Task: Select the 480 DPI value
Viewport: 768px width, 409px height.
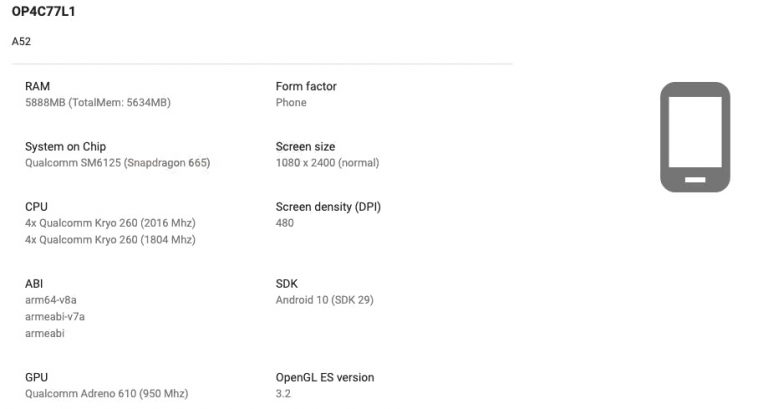Action: [x=286, y=223]
